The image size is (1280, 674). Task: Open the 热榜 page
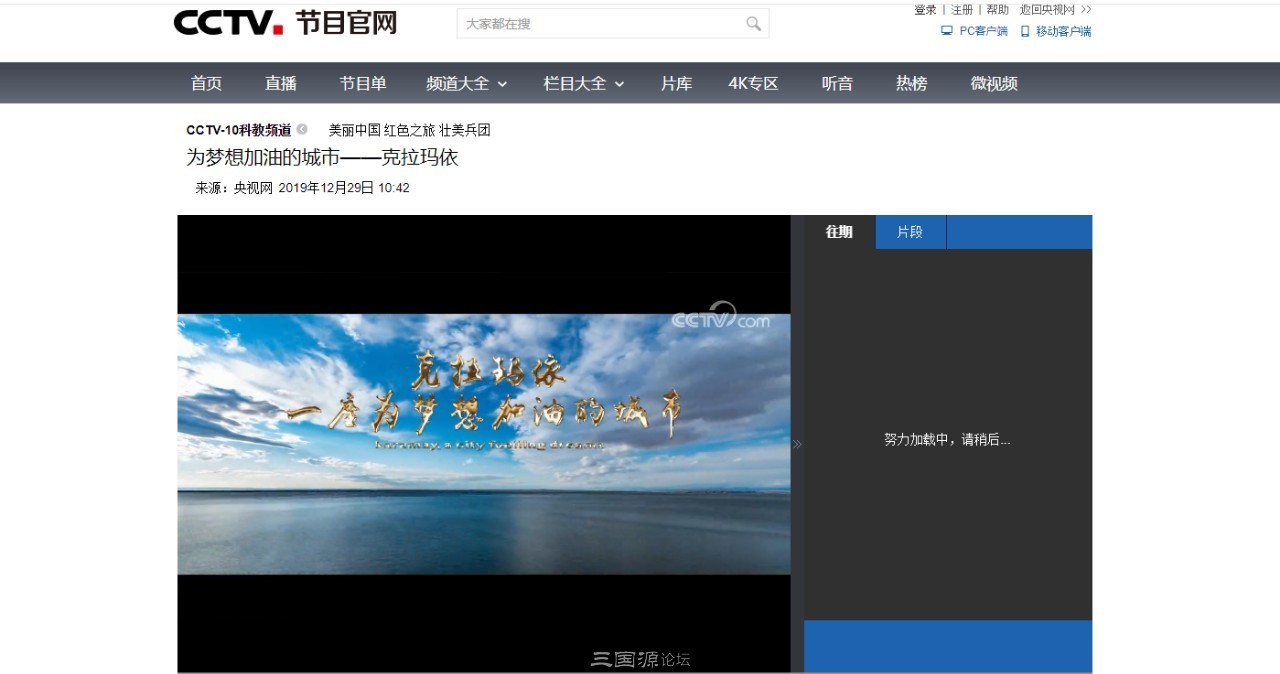pos(911,84)
